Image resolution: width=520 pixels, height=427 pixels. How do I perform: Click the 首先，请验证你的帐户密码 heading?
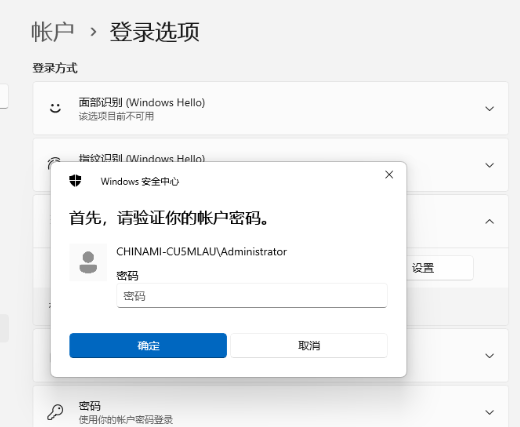click(169, 218)
